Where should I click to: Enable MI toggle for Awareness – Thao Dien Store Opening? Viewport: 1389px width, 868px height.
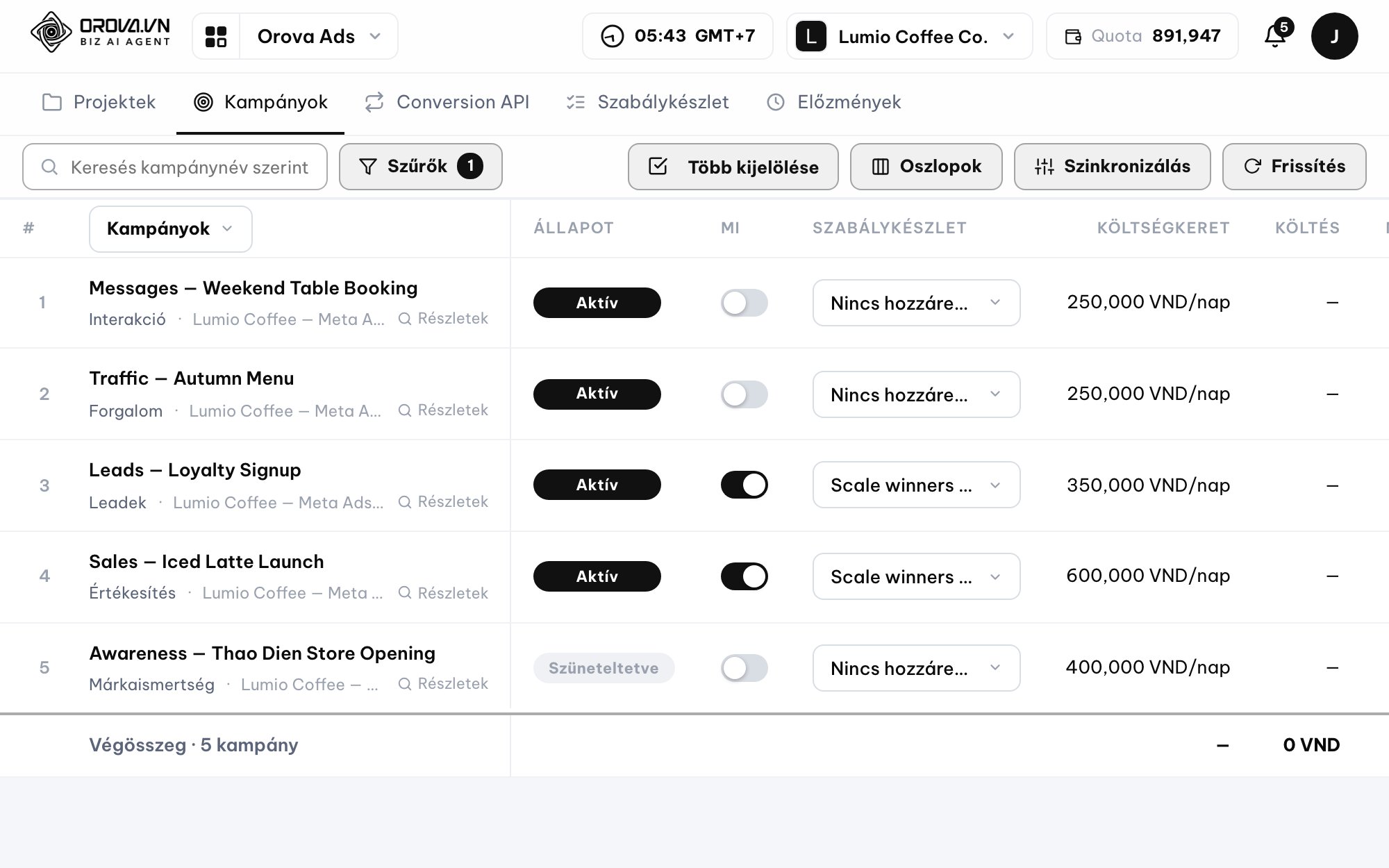coord(744,668)
